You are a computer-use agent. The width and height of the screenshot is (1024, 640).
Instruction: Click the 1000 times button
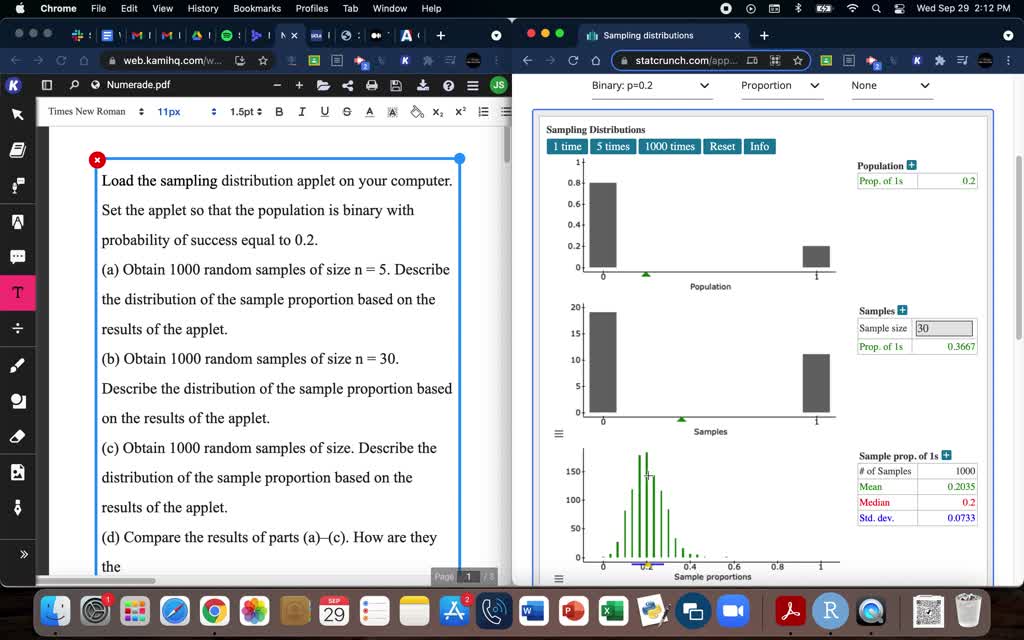669,146
